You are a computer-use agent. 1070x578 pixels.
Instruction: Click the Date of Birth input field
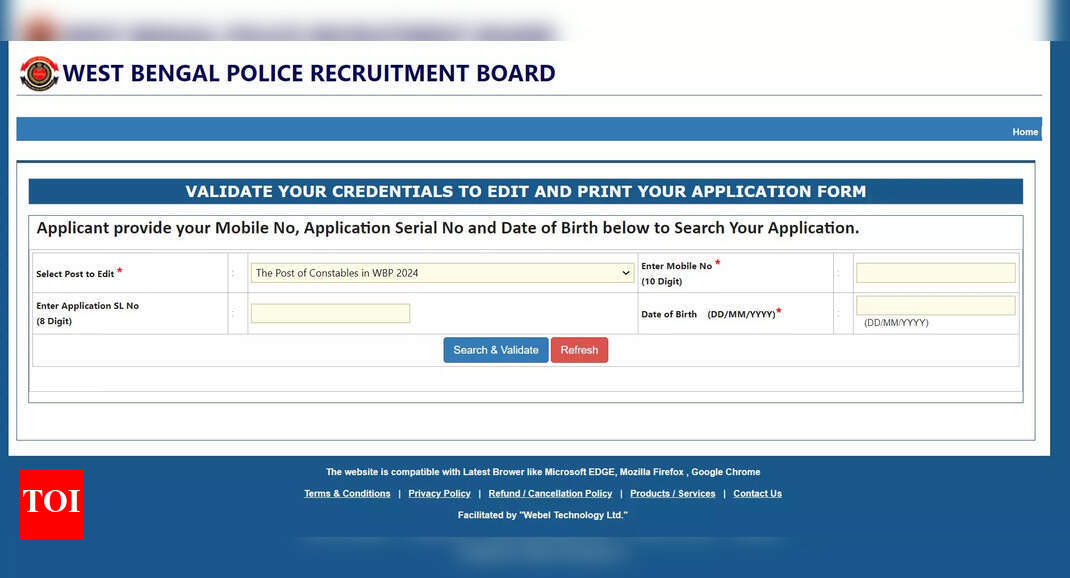(x=934, y=306)
